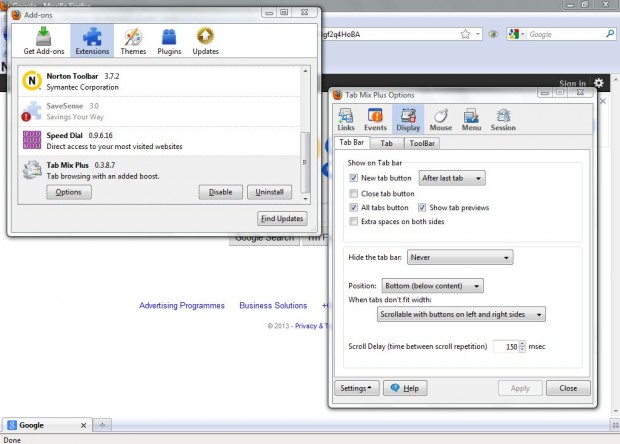Click Help in Tab Mix Plus Options
620x444 pixels.
point(405,388)
